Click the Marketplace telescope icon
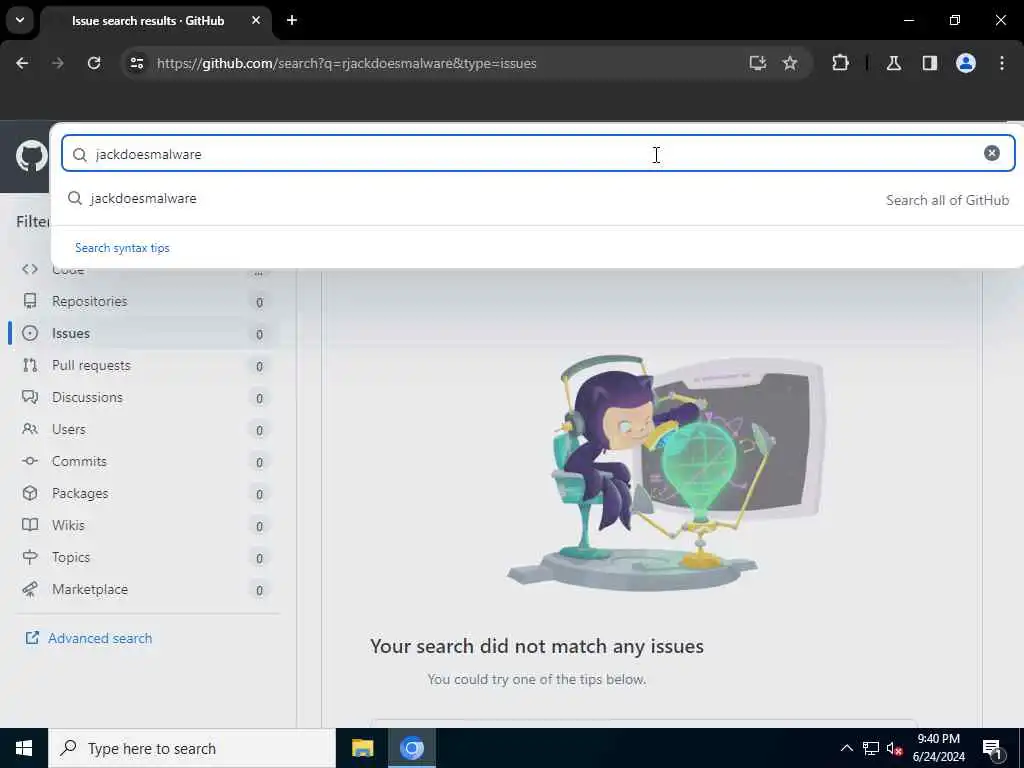The height and width of the screenshot is (768, 1024). coord(30,589)
